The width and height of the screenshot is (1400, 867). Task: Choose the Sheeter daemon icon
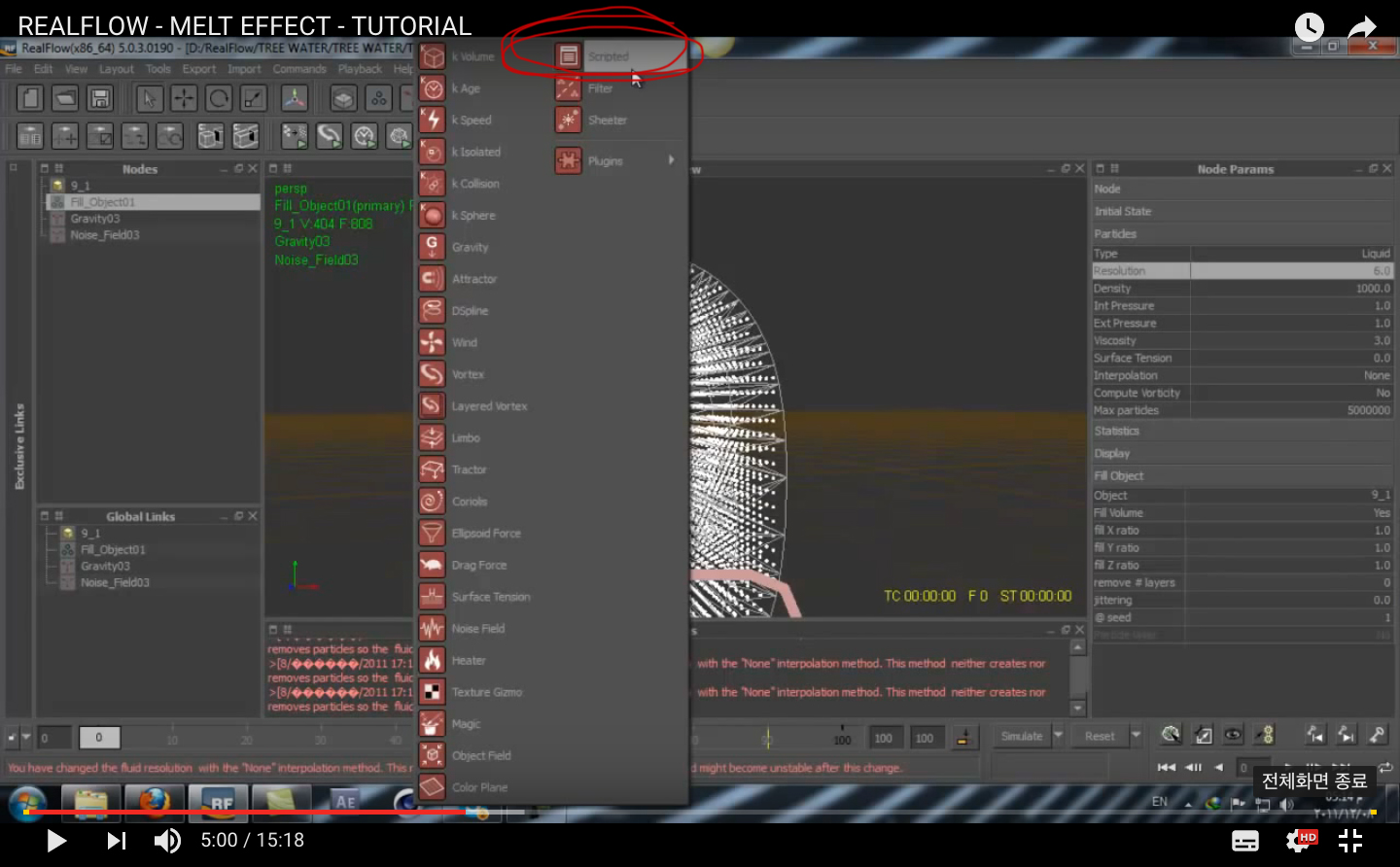pos(568,121)
